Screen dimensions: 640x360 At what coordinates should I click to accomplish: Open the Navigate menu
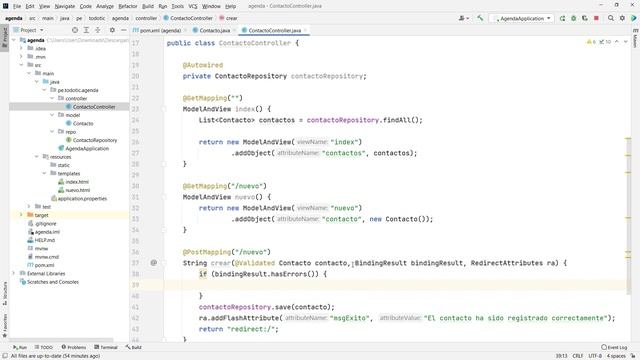64,6
